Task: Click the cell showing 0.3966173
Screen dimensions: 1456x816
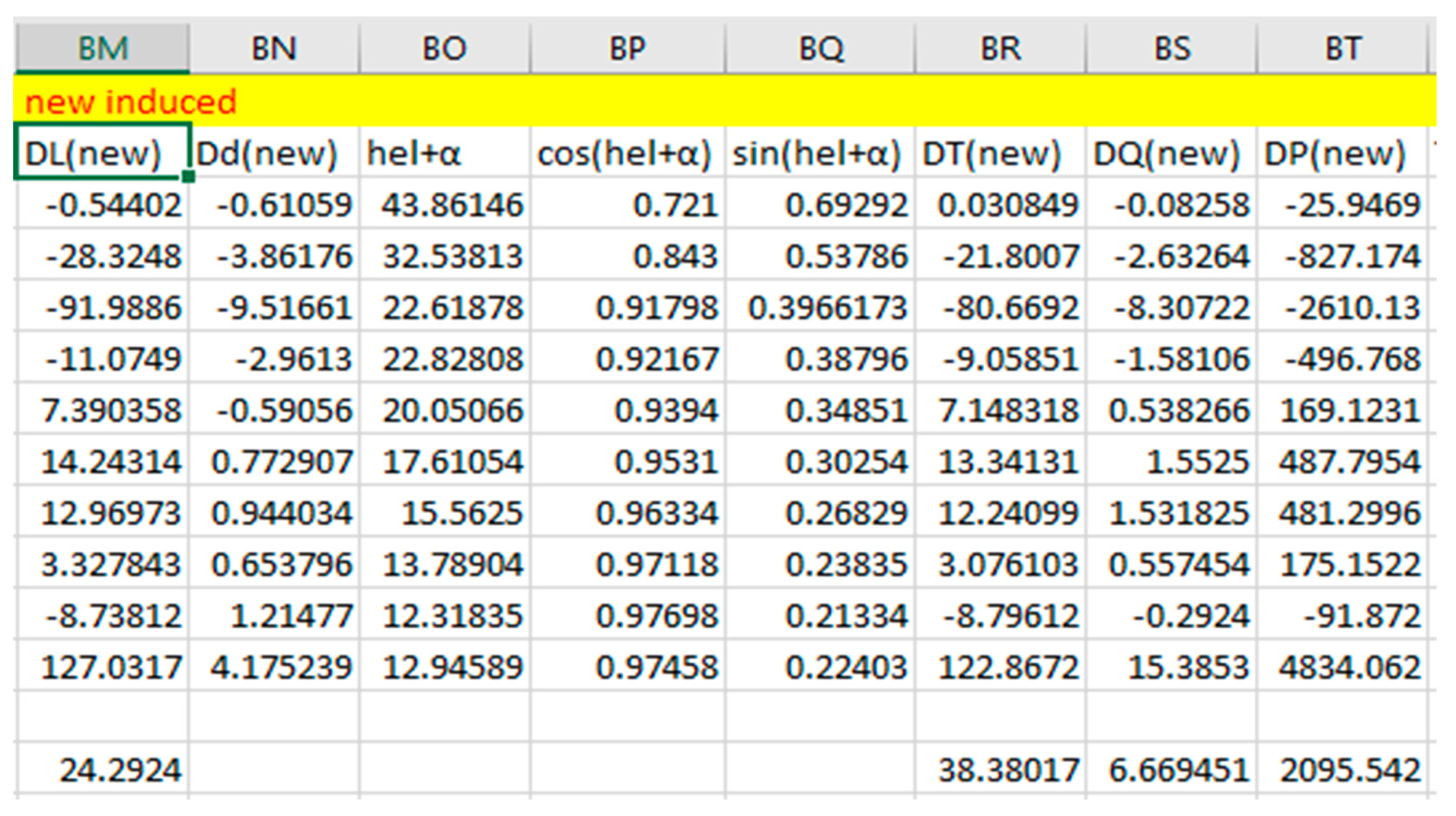Action: pyautogui.click(x=827, y=308)
